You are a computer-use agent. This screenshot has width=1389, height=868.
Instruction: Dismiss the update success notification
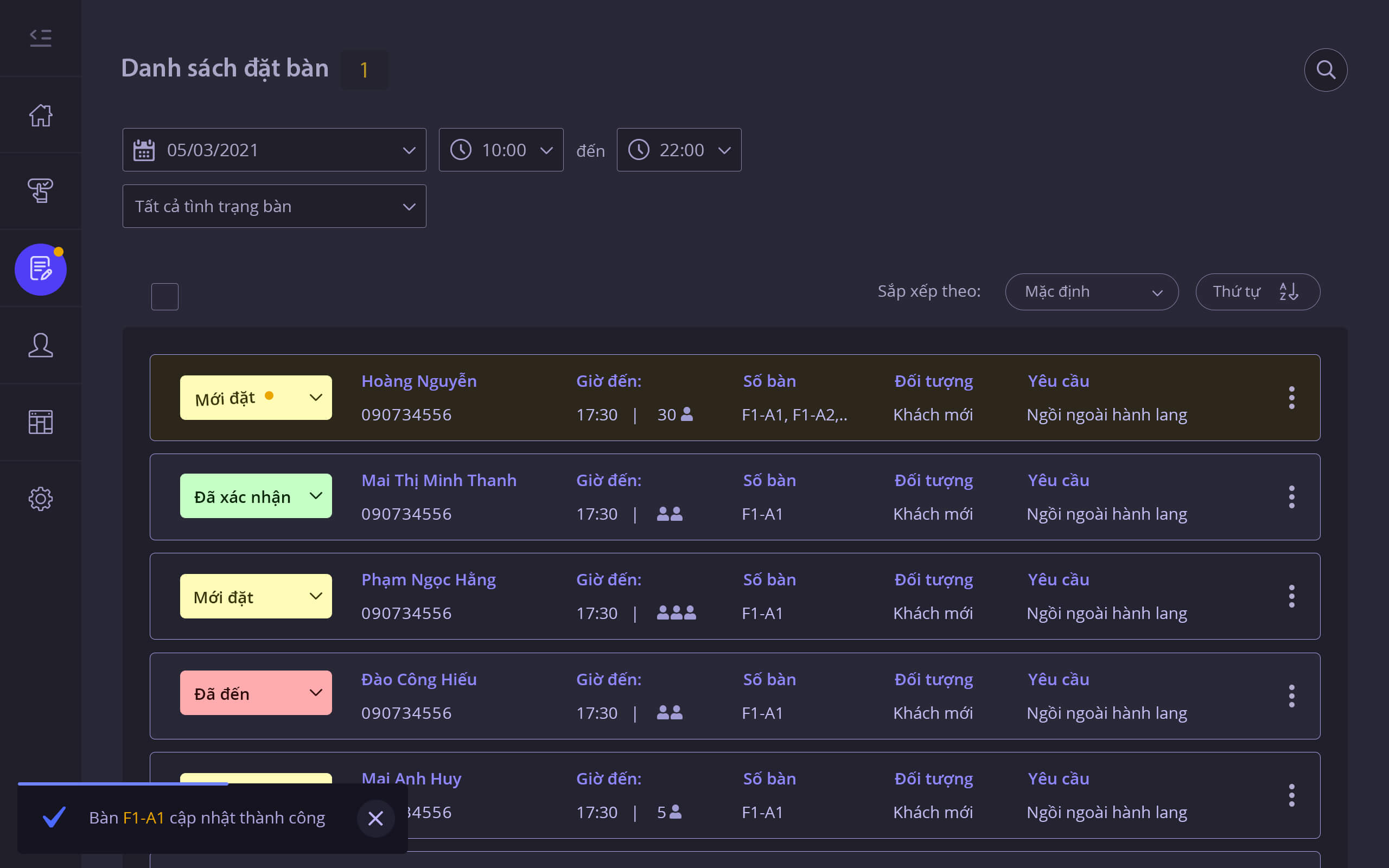click(x=375, y=818)
